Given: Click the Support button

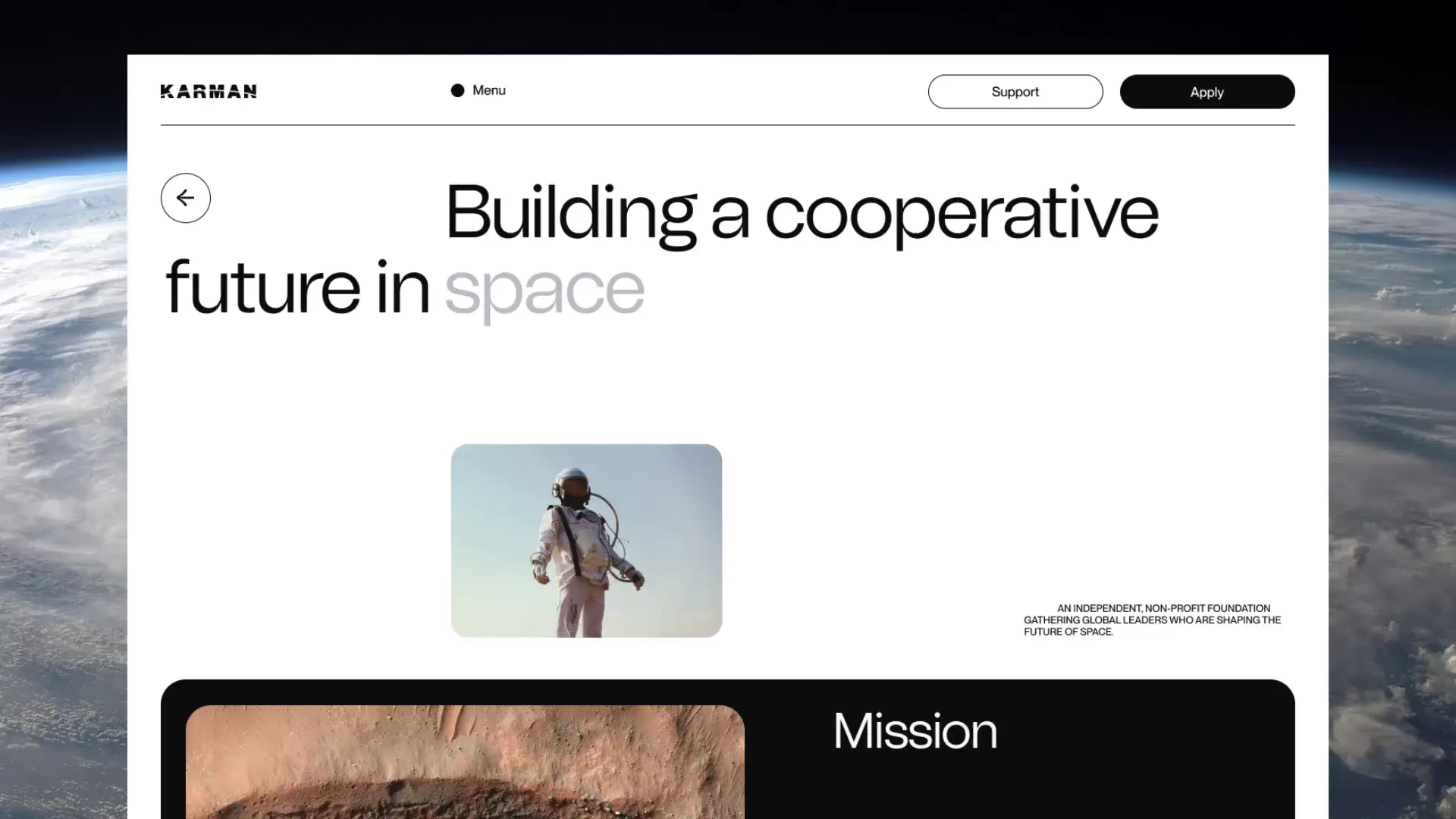Looking at the screenshot, I should (1015, 92).
